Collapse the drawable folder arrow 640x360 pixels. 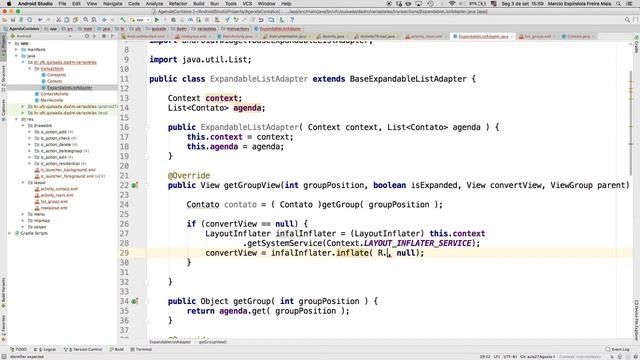click(x=23, y=126)
